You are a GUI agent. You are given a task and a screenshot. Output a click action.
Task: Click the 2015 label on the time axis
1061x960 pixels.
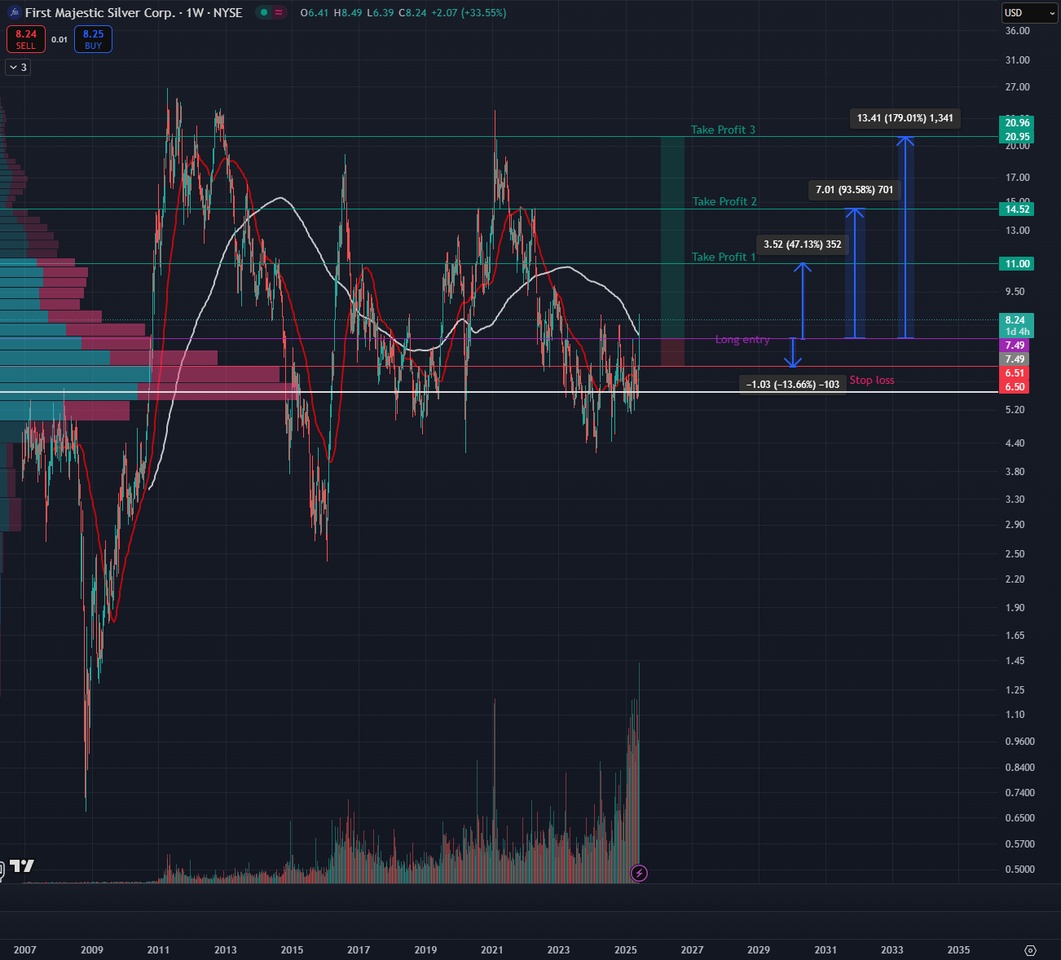coord(292,950)
